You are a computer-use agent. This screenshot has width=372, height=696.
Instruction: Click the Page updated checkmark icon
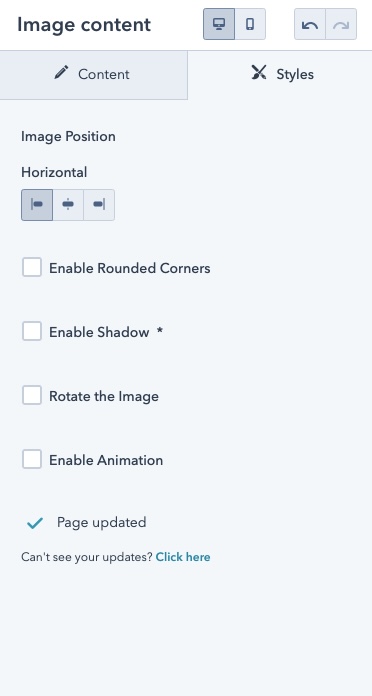pos(35,523)
